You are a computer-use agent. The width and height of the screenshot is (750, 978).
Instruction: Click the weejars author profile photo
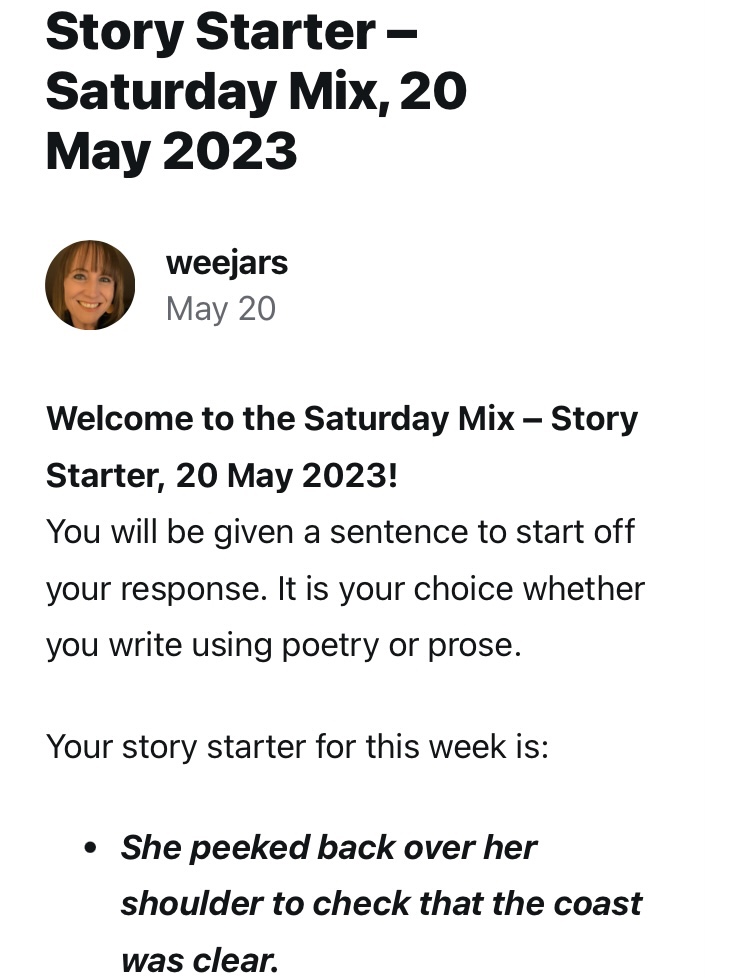point(90,285)
